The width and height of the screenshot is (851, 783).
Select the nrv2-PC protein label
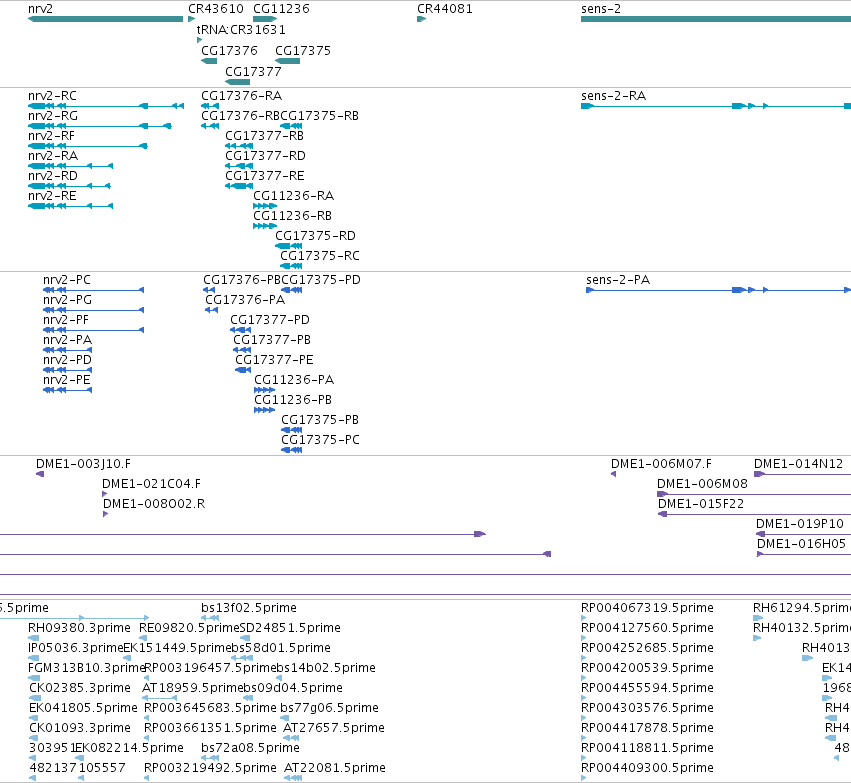pos(67,280)
